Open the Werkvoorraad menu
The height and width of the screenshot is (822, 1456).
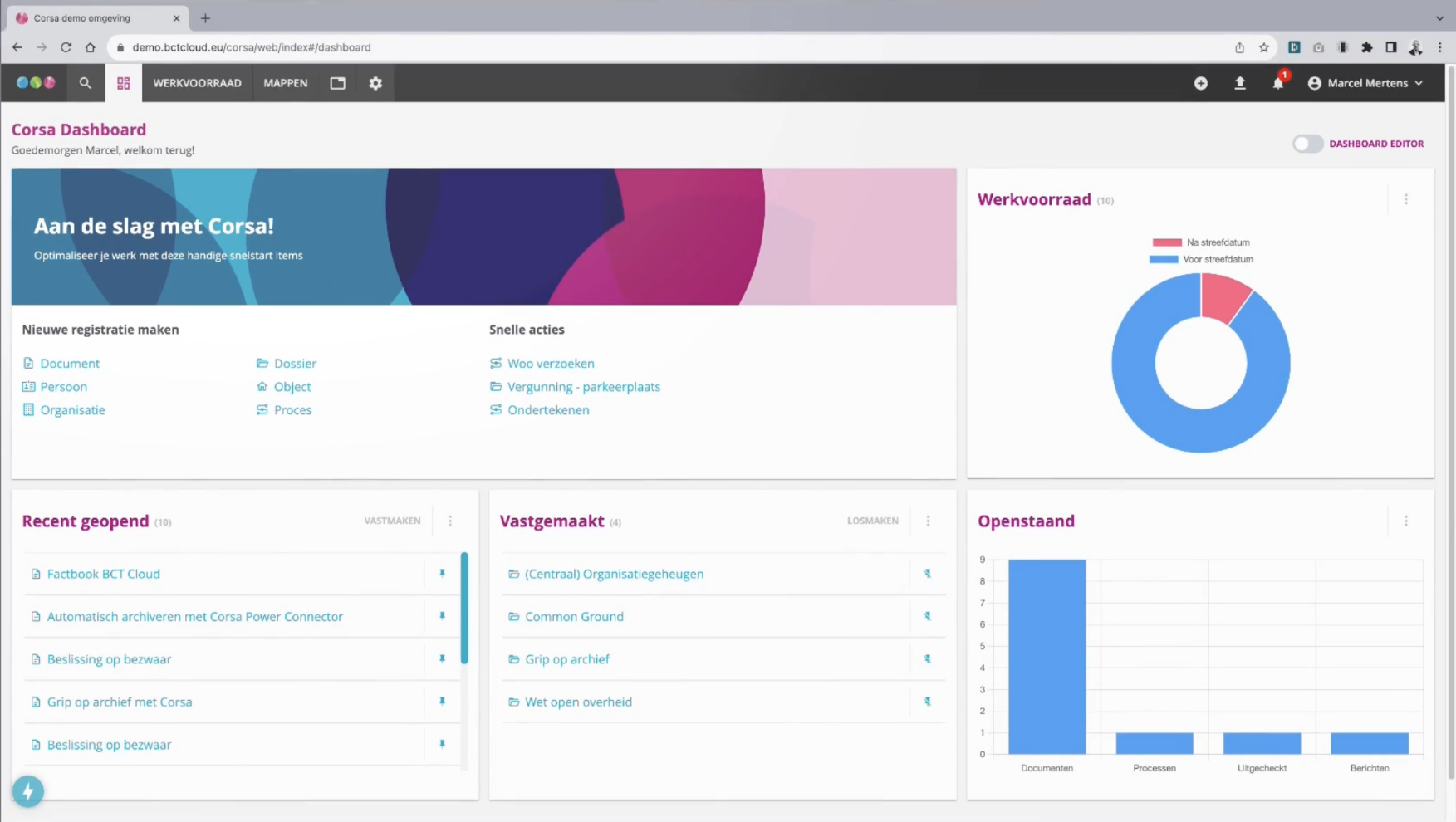point(197,83)
